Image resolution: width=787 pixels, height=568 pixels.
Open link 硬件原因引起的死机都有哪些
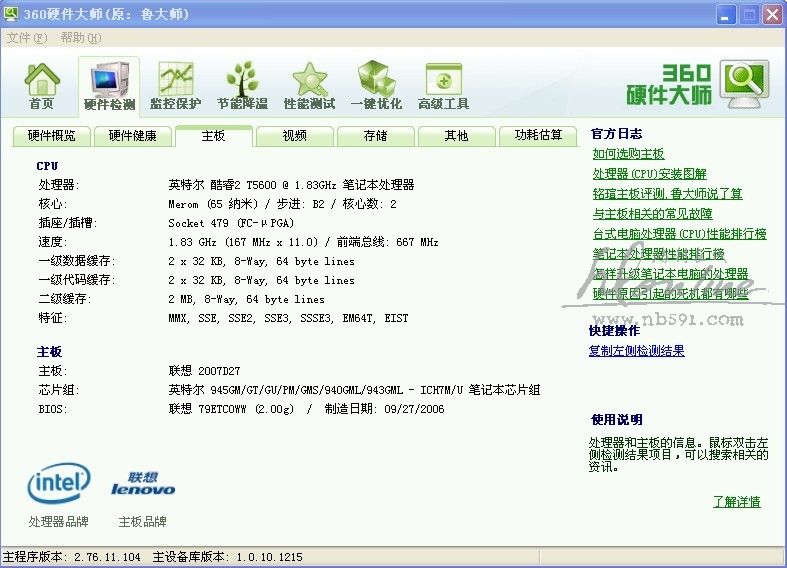(x=671, y=294)
